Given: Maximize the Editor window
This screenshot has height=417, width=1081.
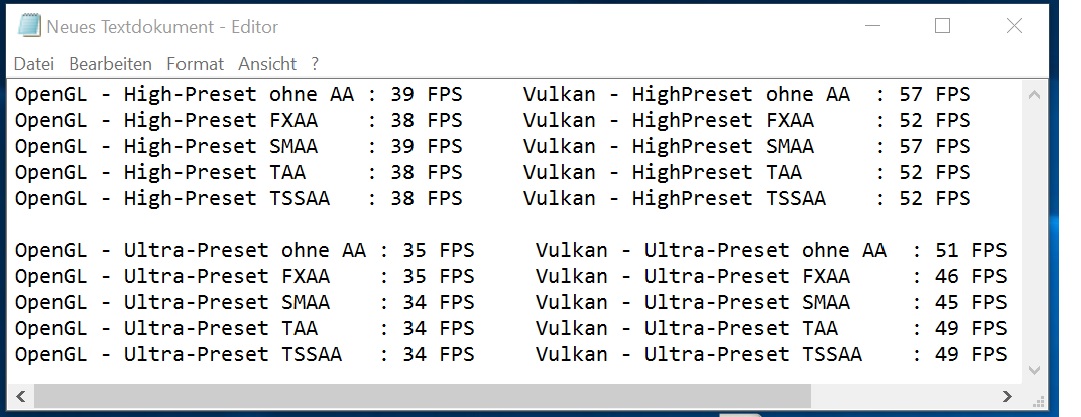Looking at the screenshot, I should [x=942, y=26].
